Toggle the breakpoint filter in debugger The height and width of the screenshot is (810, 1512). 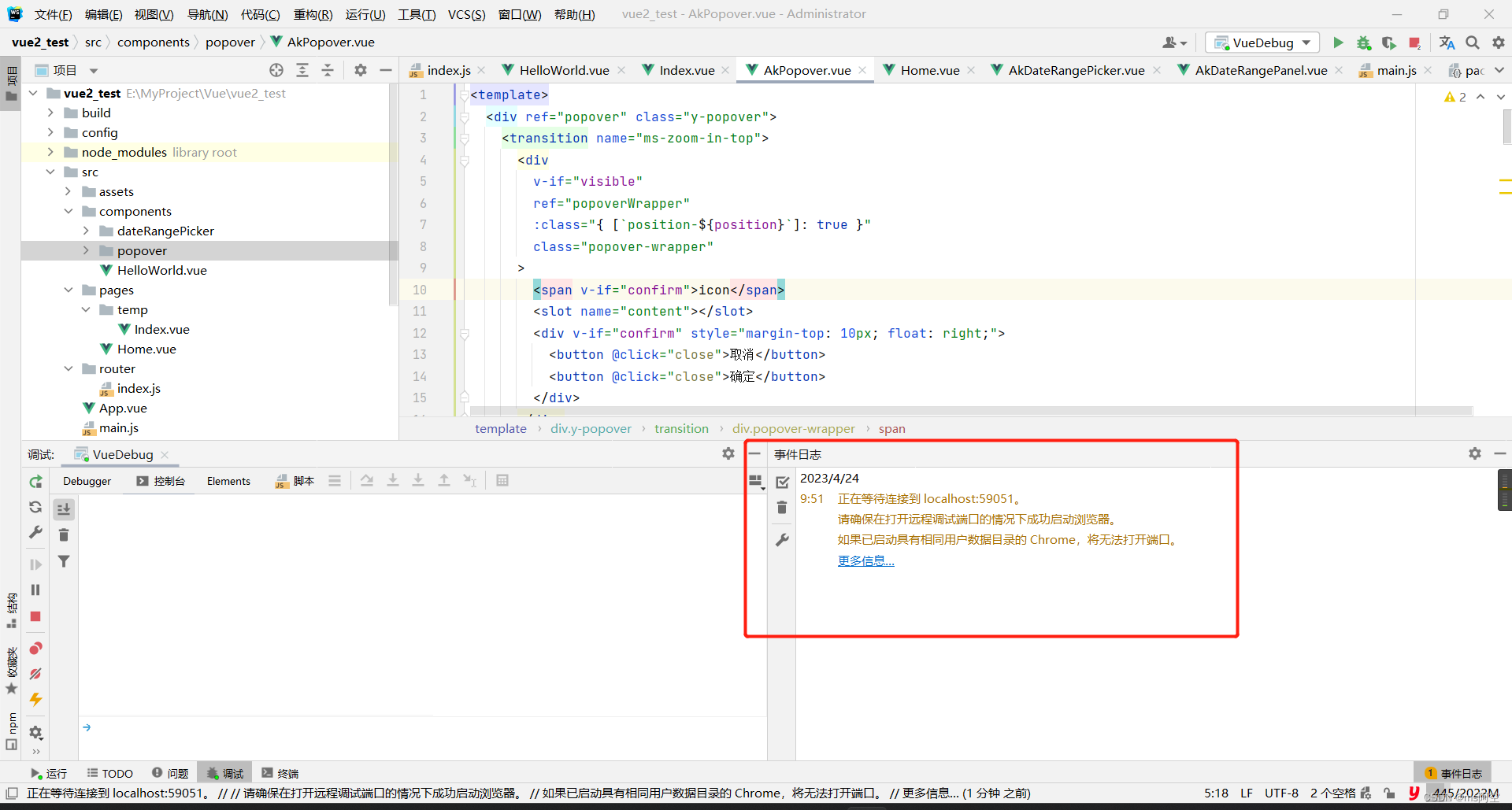[64, 561]
